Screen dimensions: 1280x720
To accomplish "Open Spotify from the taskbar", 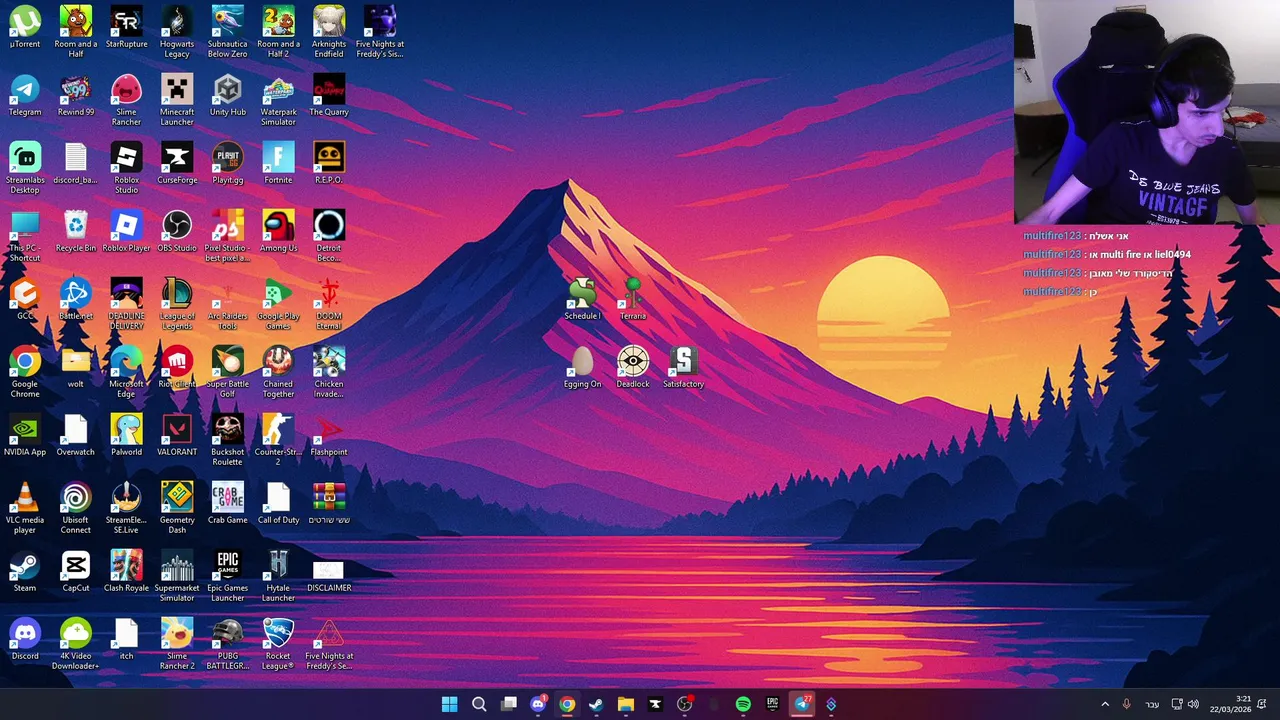I will coord(743,704).
